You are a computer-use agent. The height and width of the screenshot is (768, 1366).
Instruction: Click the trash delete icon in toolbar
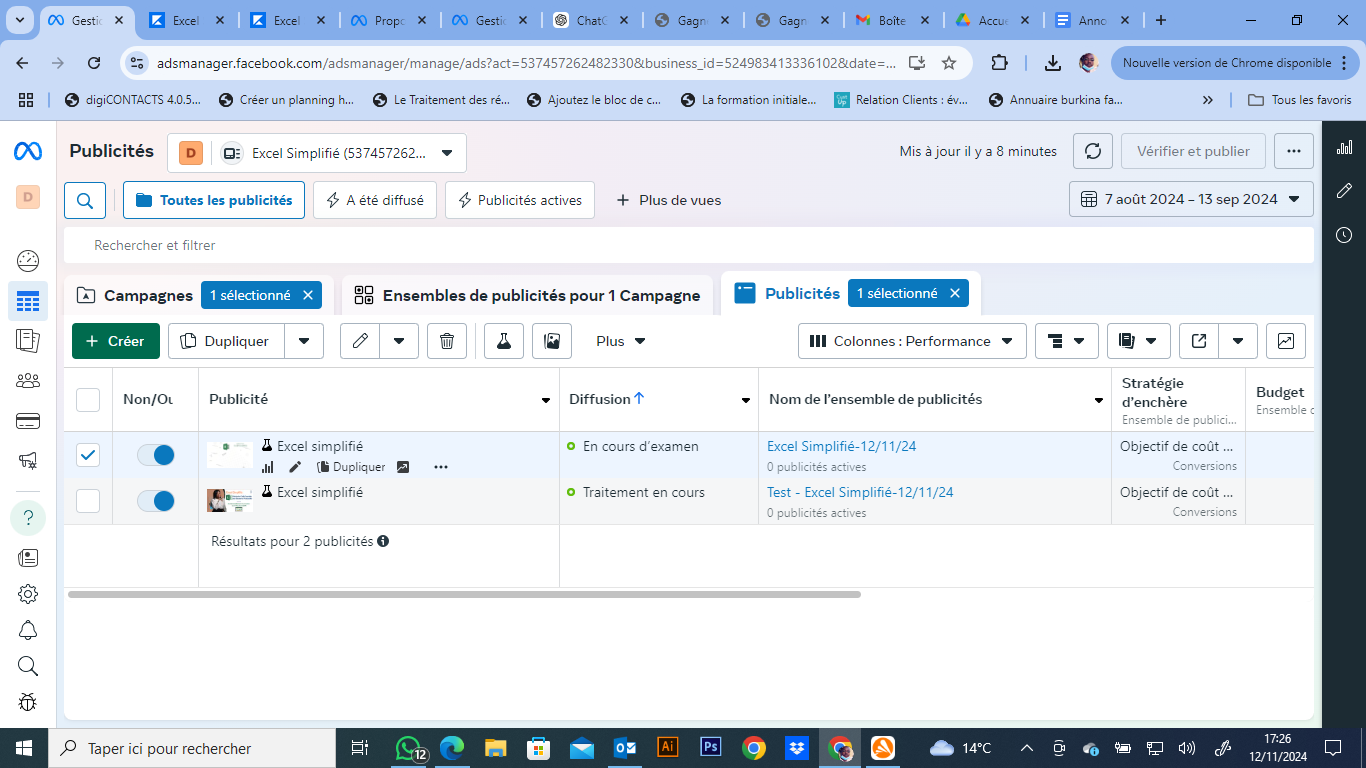pyautogui.click(x=447, y=341)
